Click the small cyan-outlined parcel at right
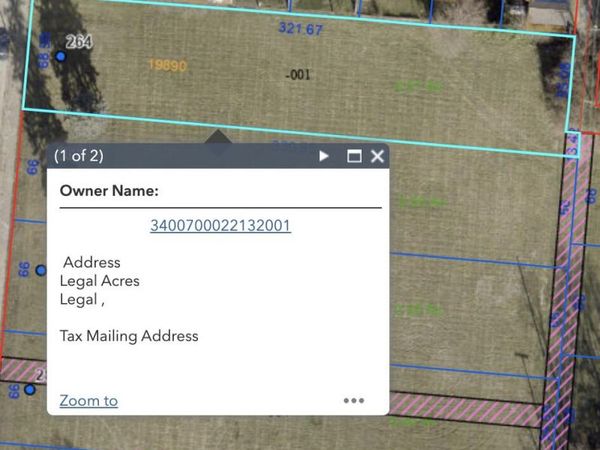 pos(572,143)
